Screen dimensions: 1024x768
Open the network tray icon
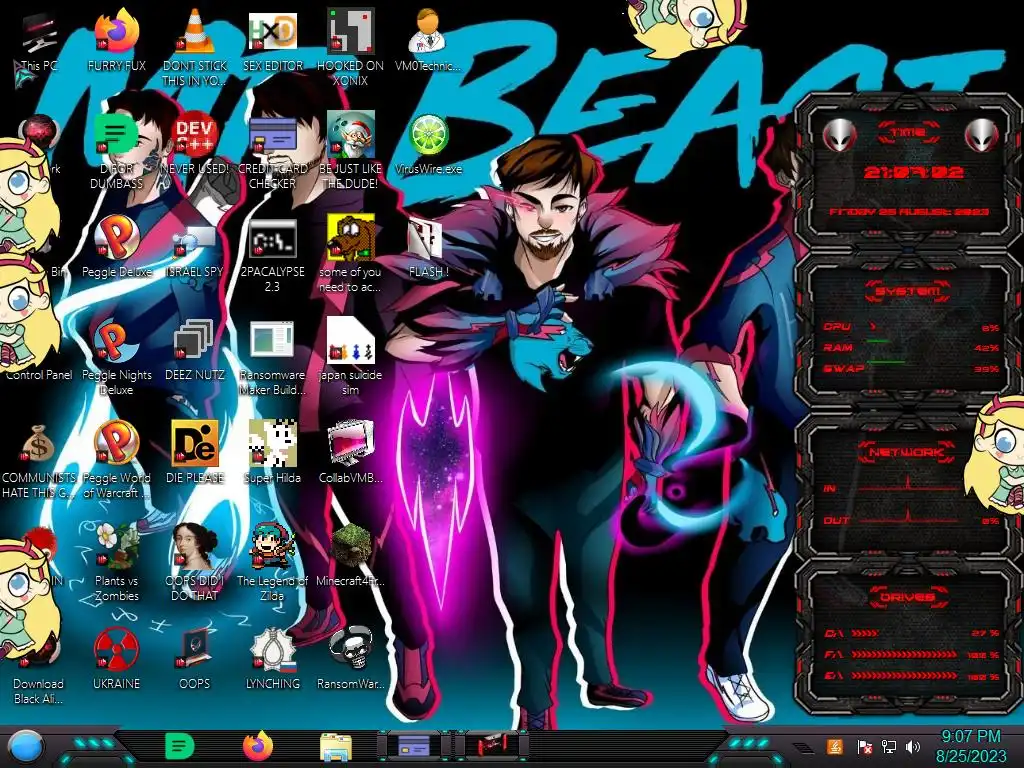tap(888, 746)
